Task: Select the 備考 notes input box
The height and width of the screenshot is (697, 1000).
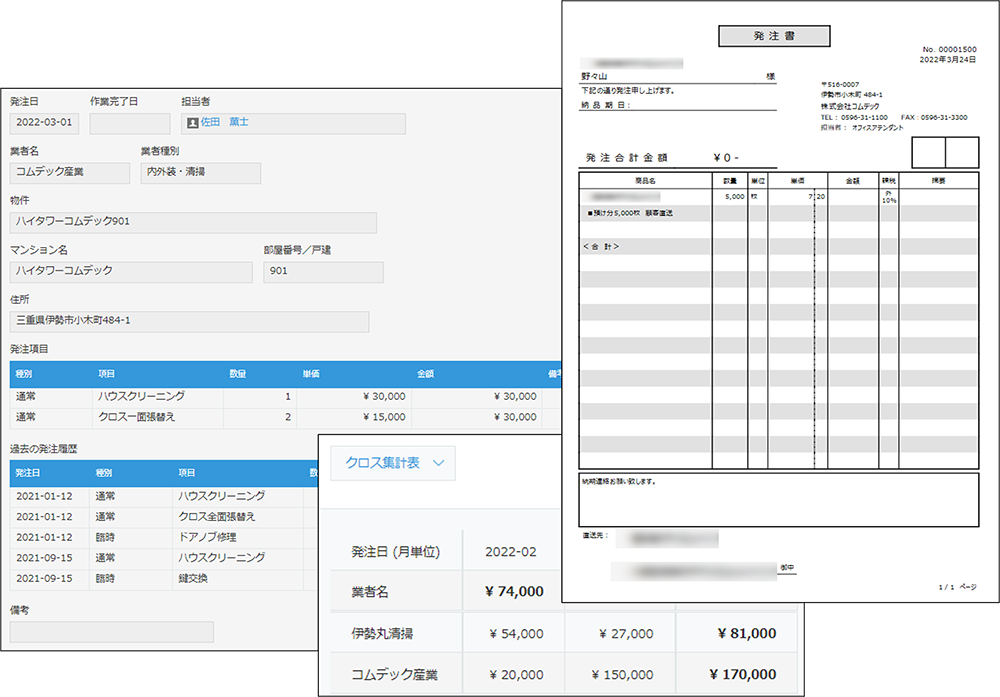Action: 110,631
